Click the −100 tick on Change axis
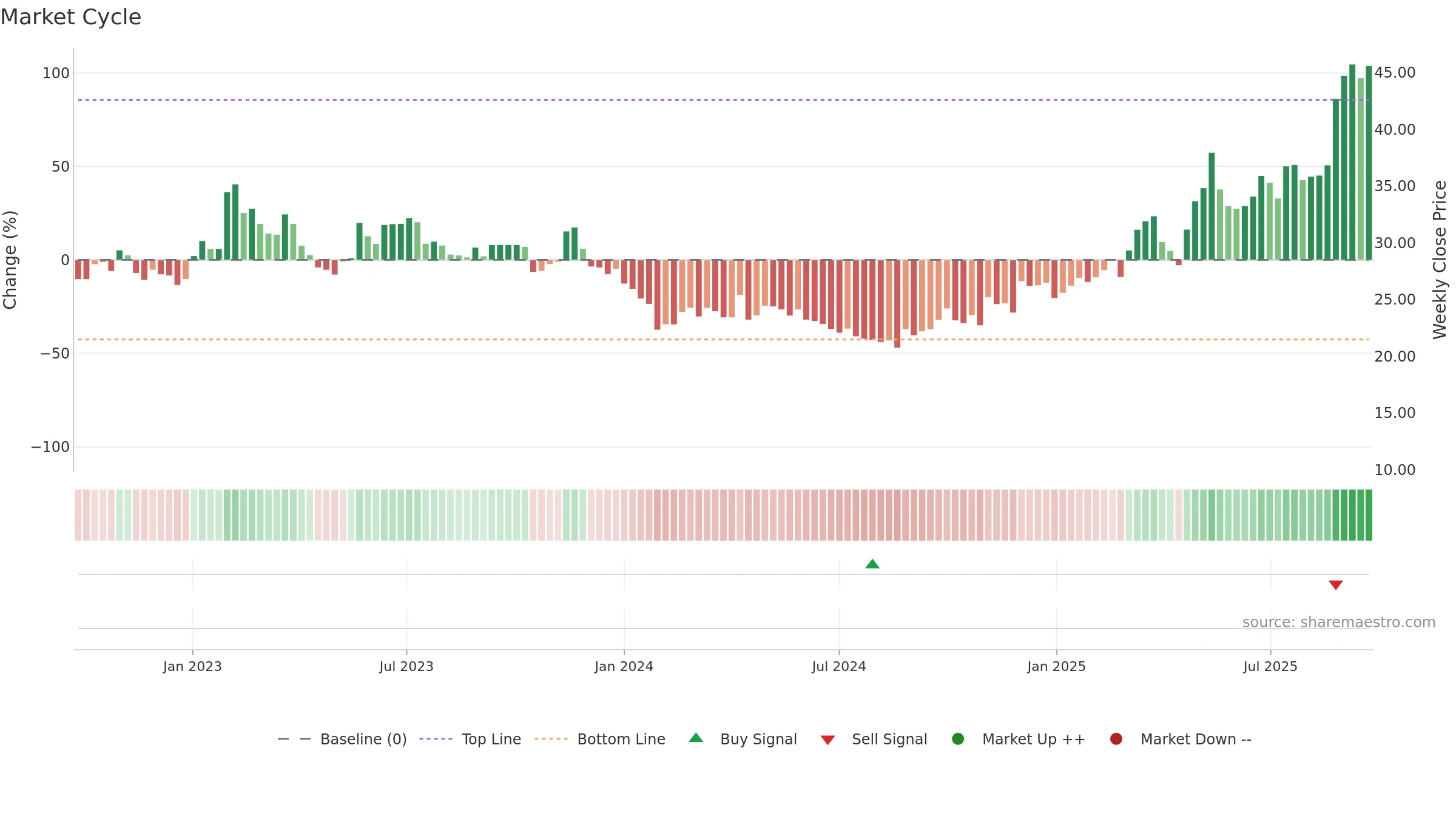 (x=50, y=447)
